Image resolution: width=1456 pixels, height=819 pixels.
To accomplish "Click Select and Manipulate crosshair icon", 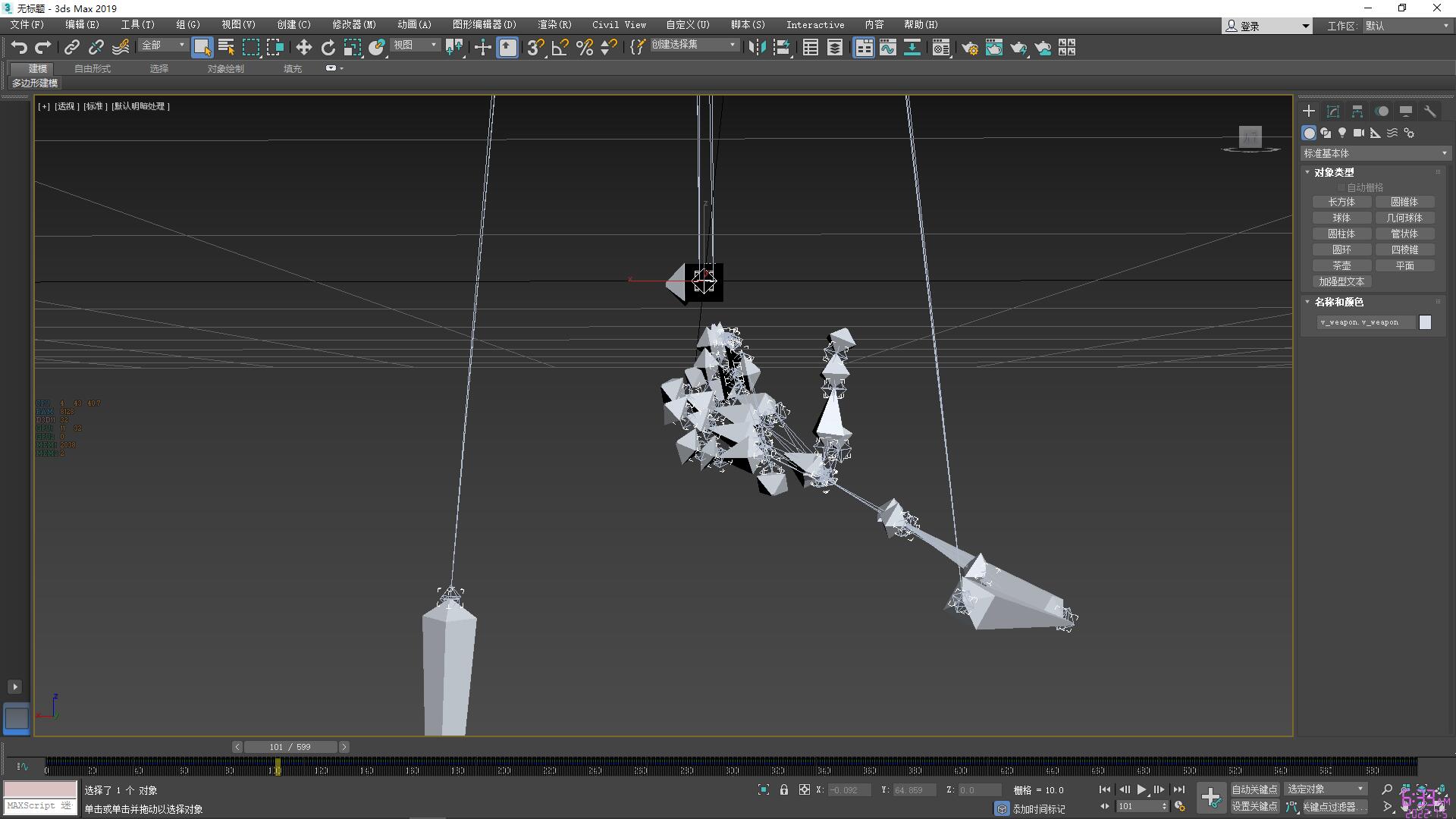I will pos(483,48).
